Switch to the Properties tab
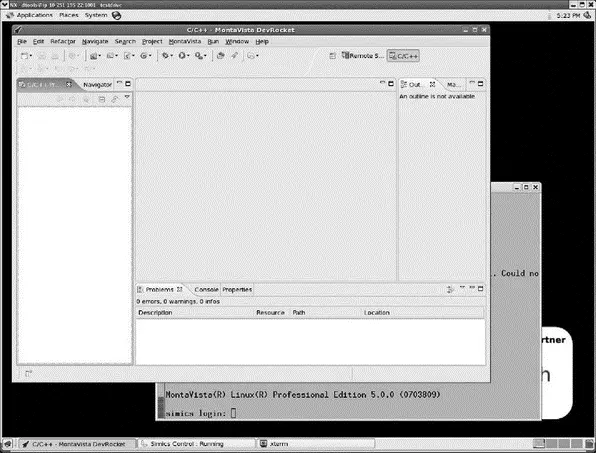This screenshot has height=453, width=596. (x=237, y=290)
